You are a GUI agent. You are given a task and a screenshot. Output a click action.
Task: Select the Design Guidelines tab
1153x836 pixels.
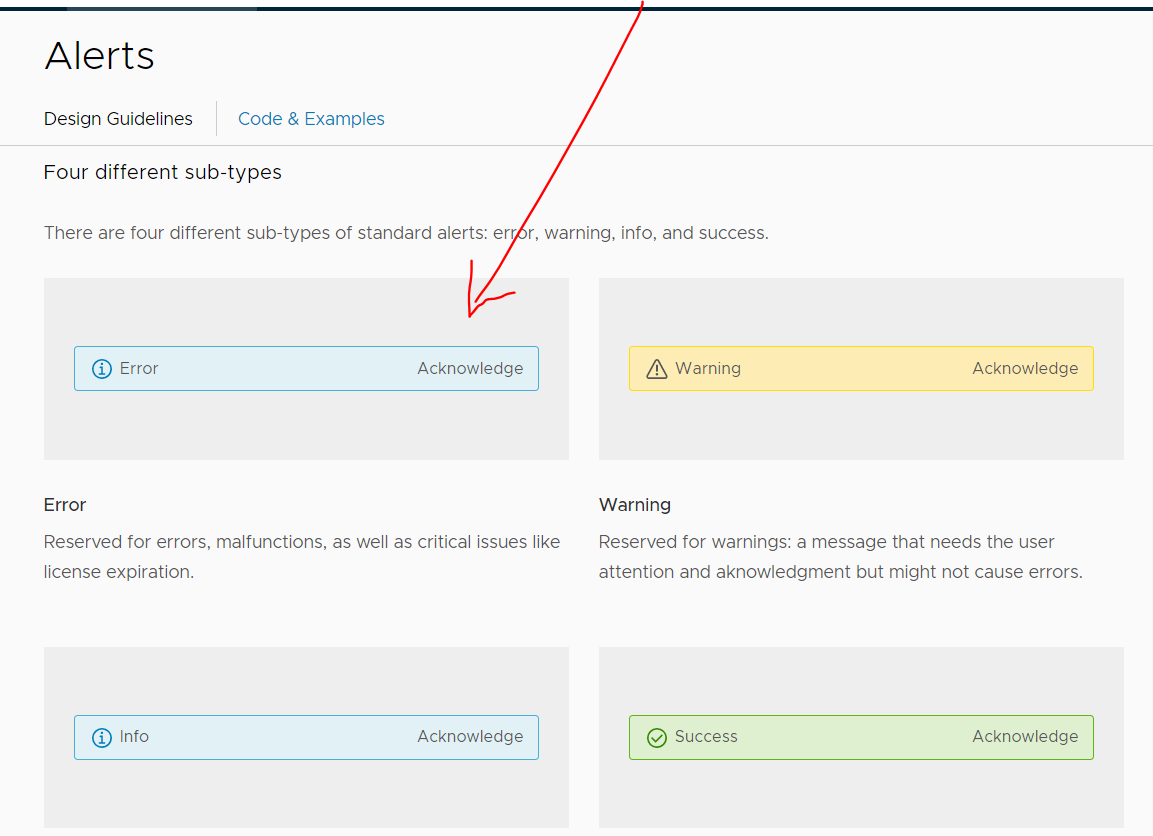tap(118, 118)
